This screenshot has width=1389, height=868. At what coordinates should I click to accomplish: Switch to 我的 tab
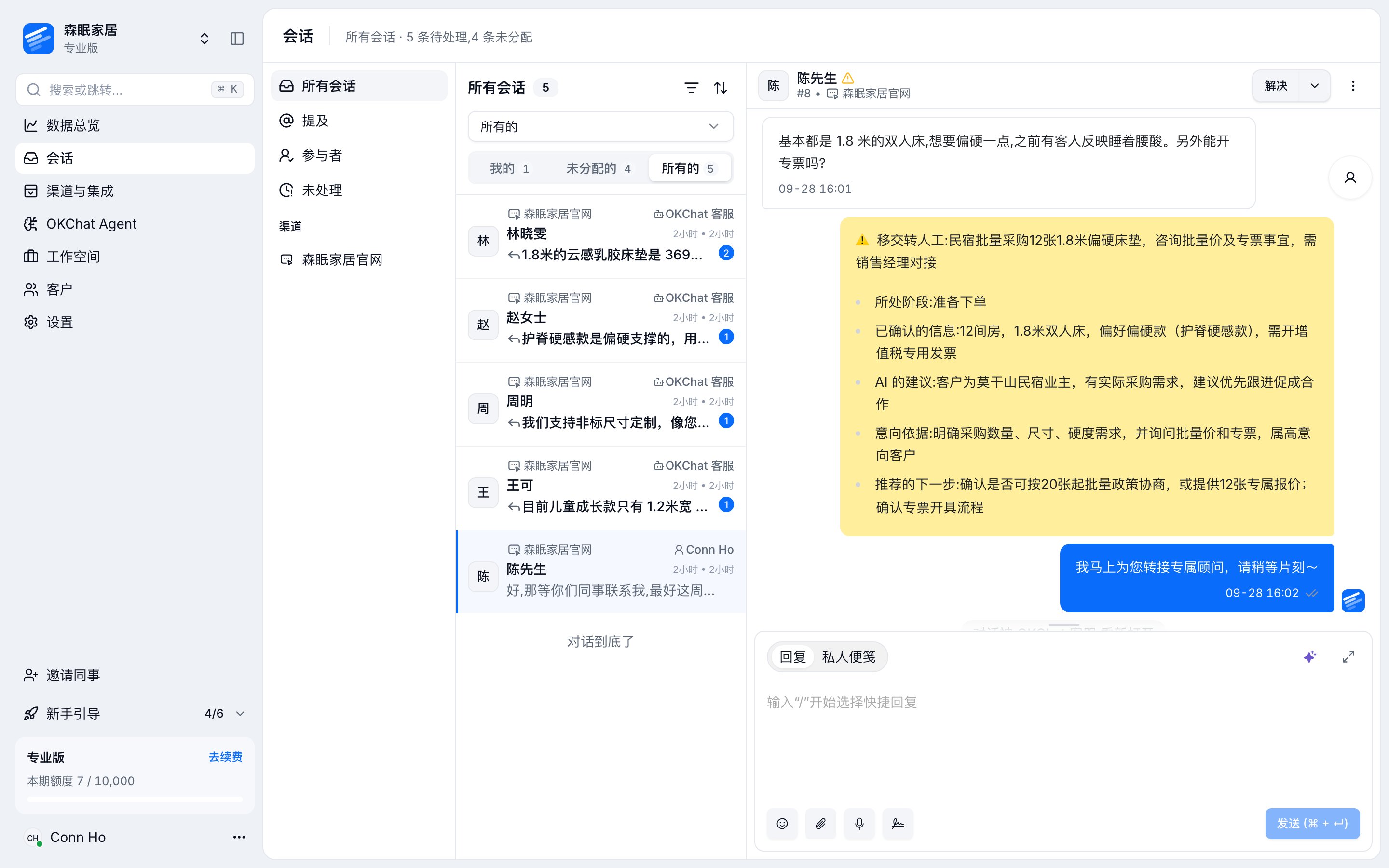509,168
